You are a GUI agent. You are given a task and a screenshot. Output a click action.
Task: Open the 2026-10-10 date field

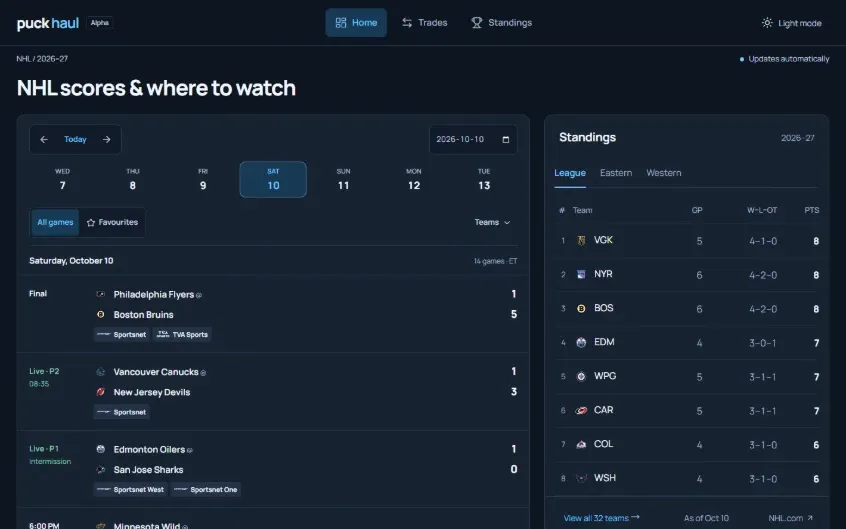[x=473, y=140]
